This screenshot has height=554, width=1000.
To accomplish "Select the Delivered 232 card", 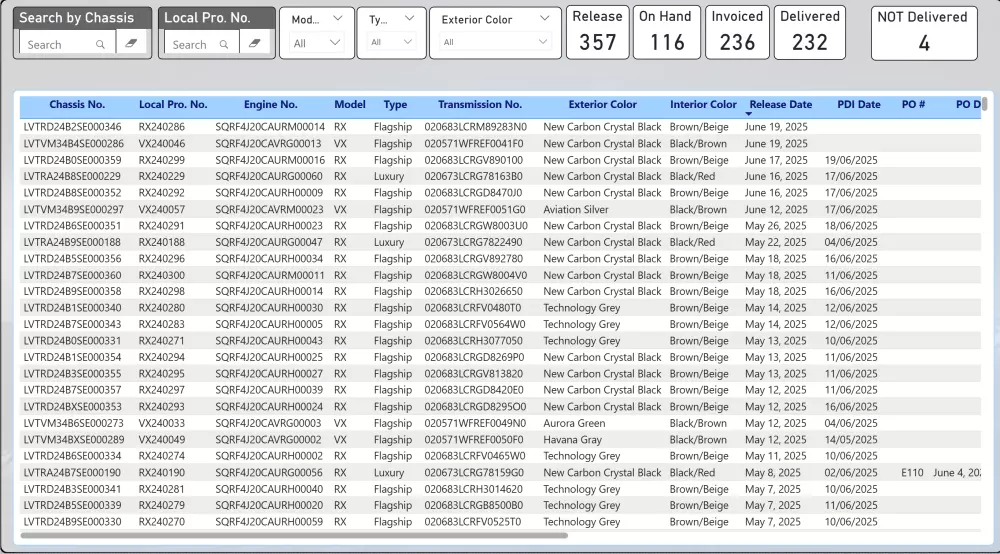I will click(810, 33).
